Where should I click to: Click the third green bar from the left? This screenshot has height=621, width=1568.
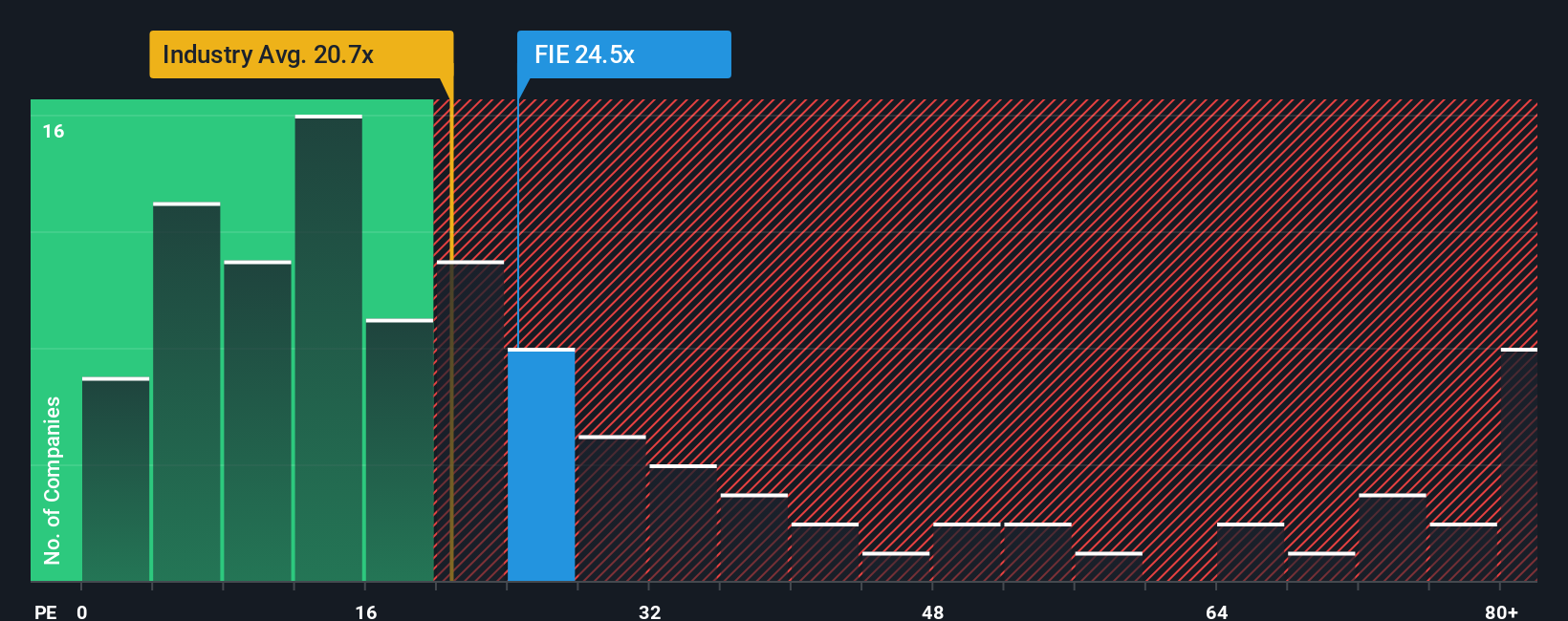(x=257, y=421)
